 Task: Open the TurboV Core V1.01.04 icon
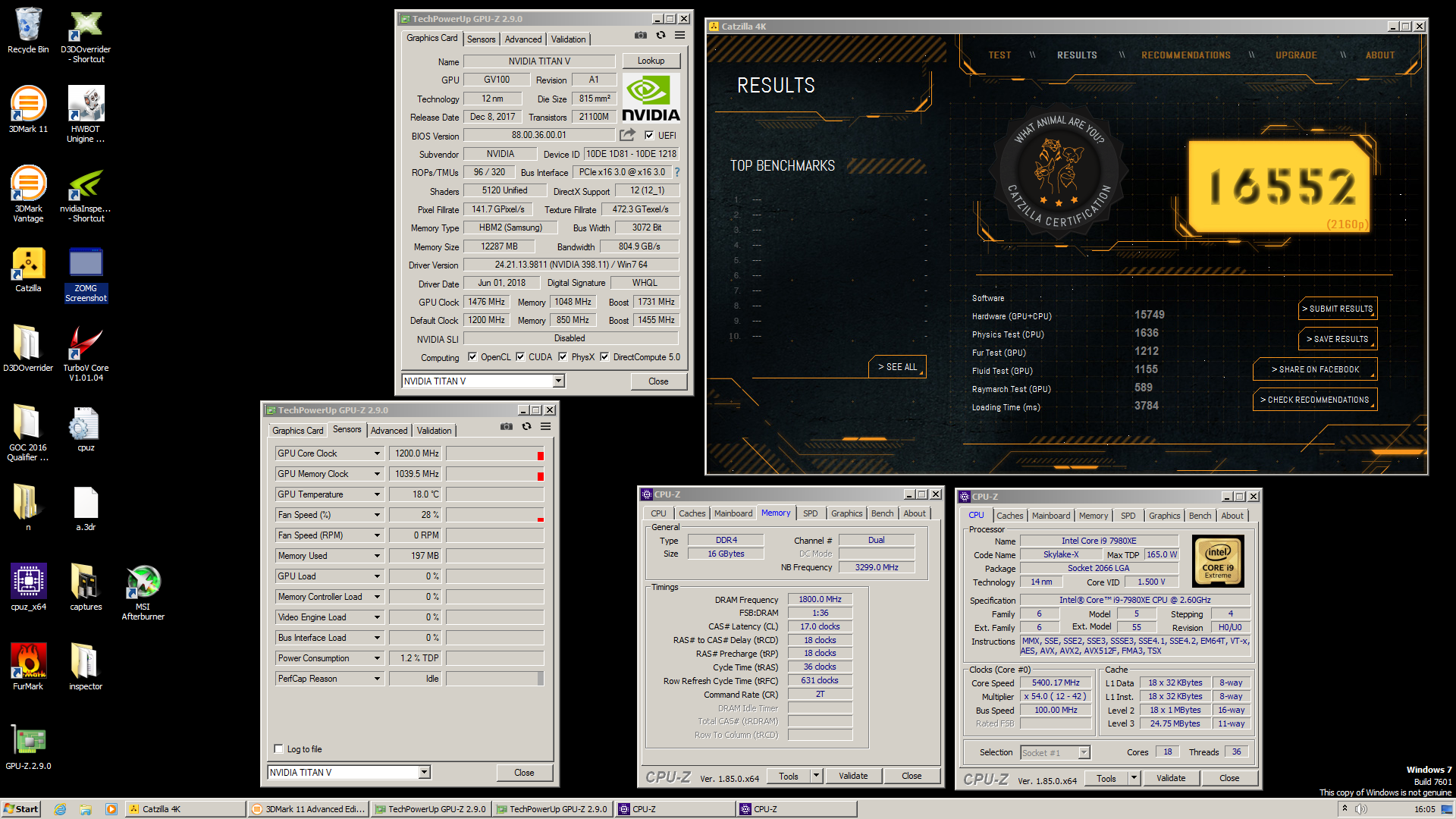(86, 353)
